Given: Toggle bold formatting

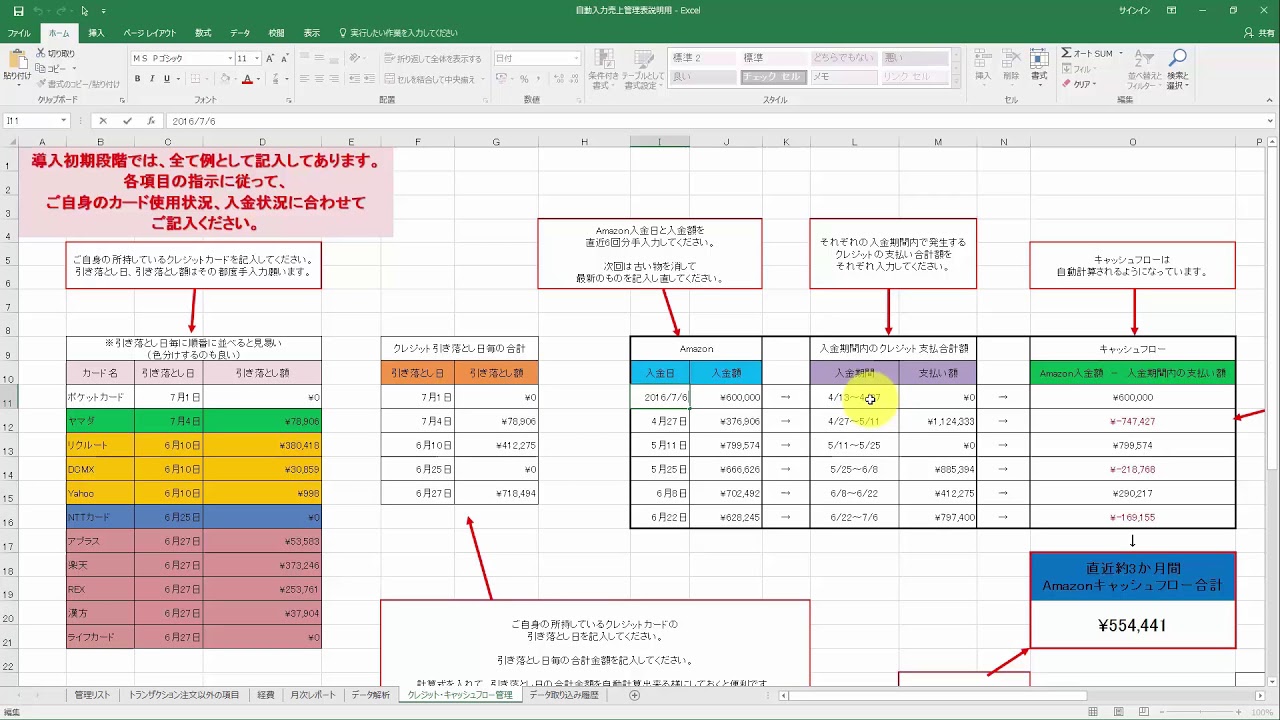Looking at the screenshot, I should (x=138, y=79).
